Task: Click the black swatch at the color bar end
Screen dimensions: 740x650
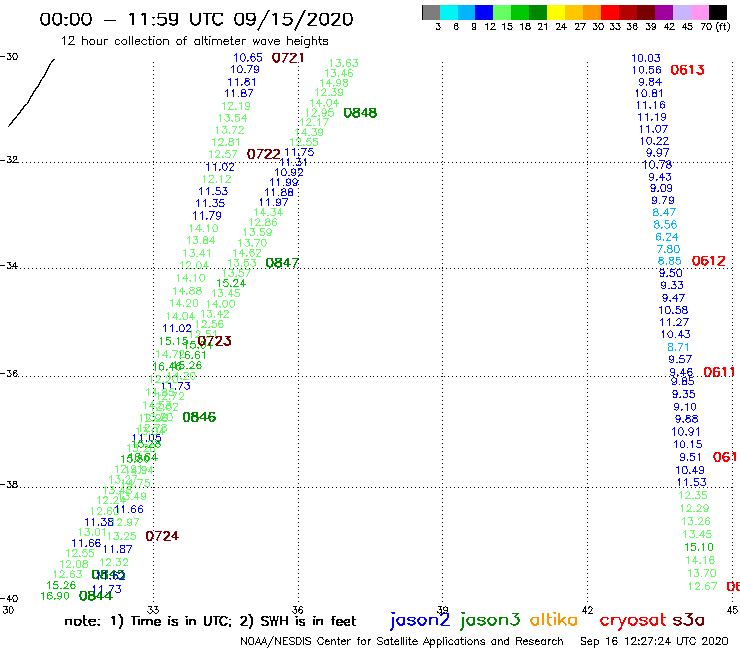Action: (718, 12)
